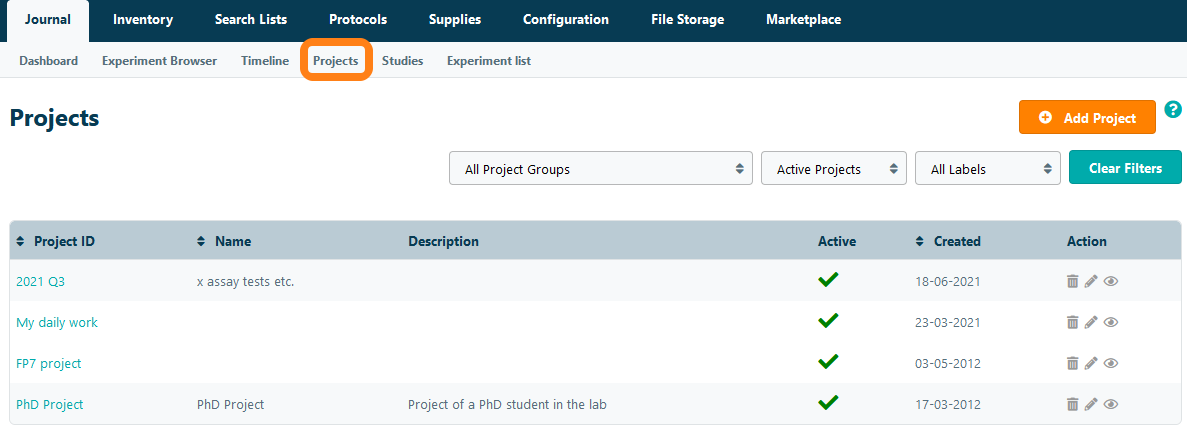Viewport: 1187px width, 431px height.
Task: Click the Add Project button
Action: point(1087,118)
